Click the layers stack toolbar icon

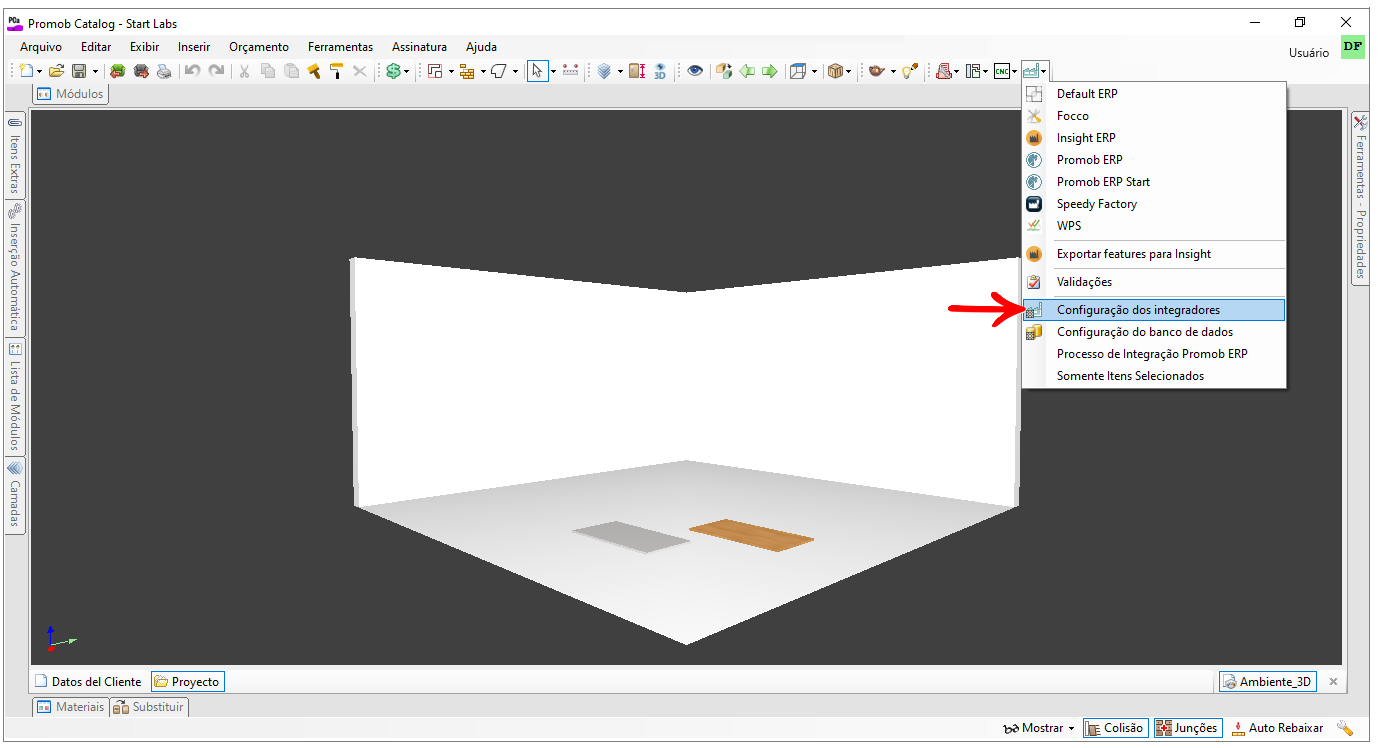604,71
